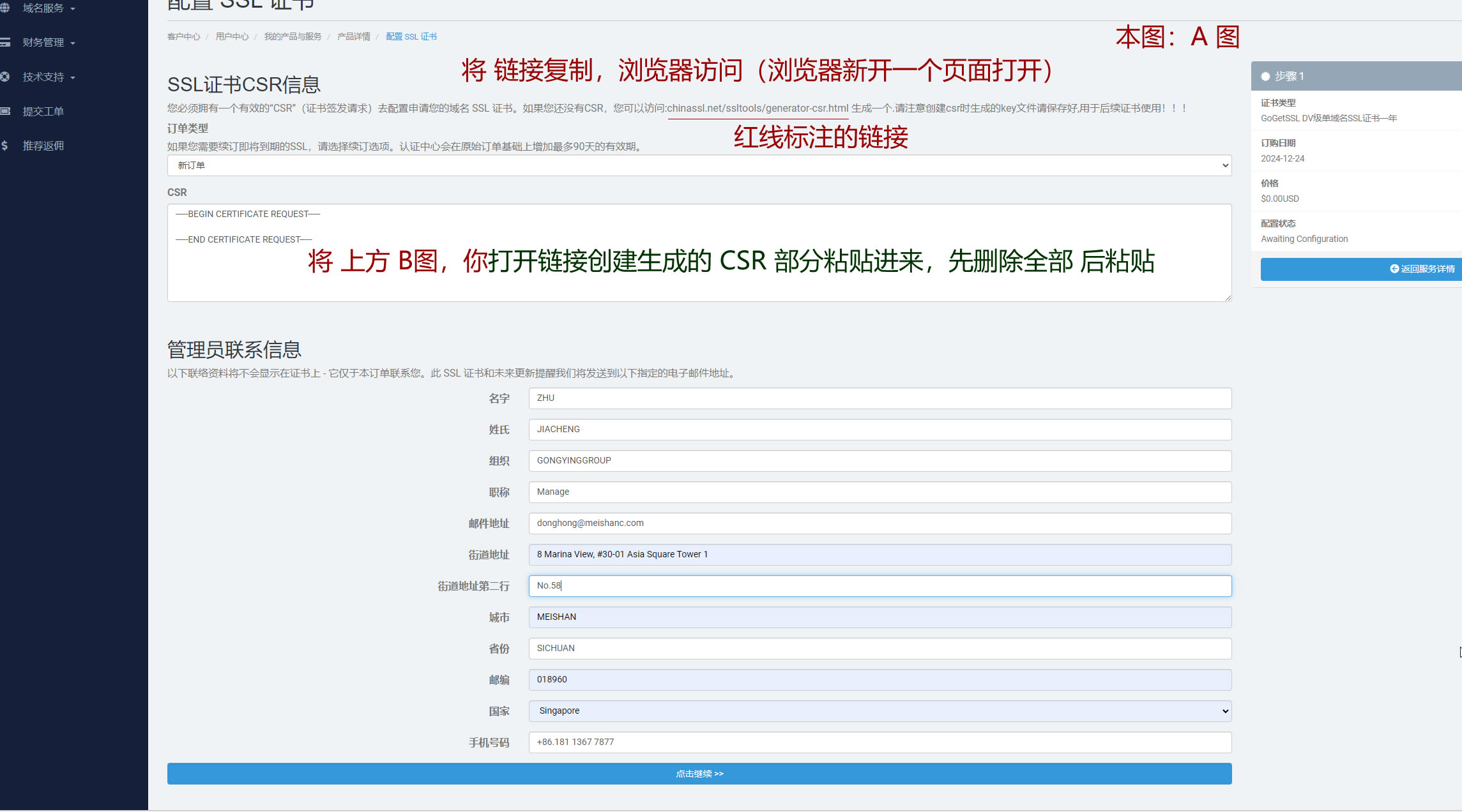Click the 邮件地址 email field
Image resolution: width=1462 pixels, height=812 pixels.
[x=880, y=523]
